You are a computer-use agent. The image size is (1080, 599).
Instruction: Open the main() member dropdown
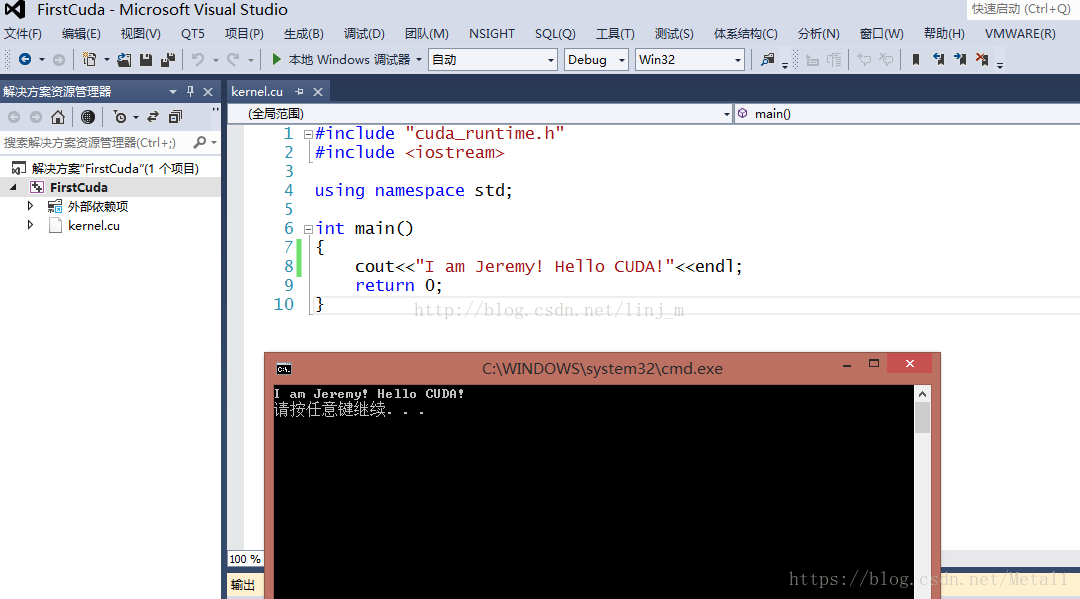(x=906, y=114)
